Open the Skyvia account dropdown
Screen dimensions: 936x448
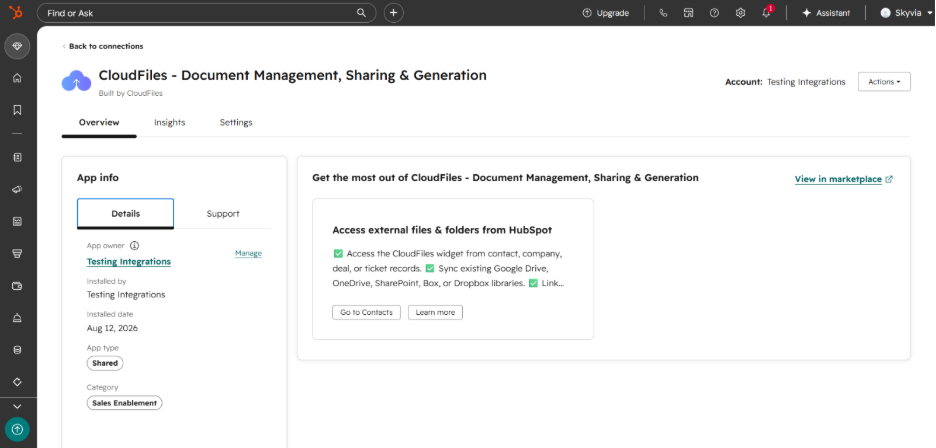point(906,13)
